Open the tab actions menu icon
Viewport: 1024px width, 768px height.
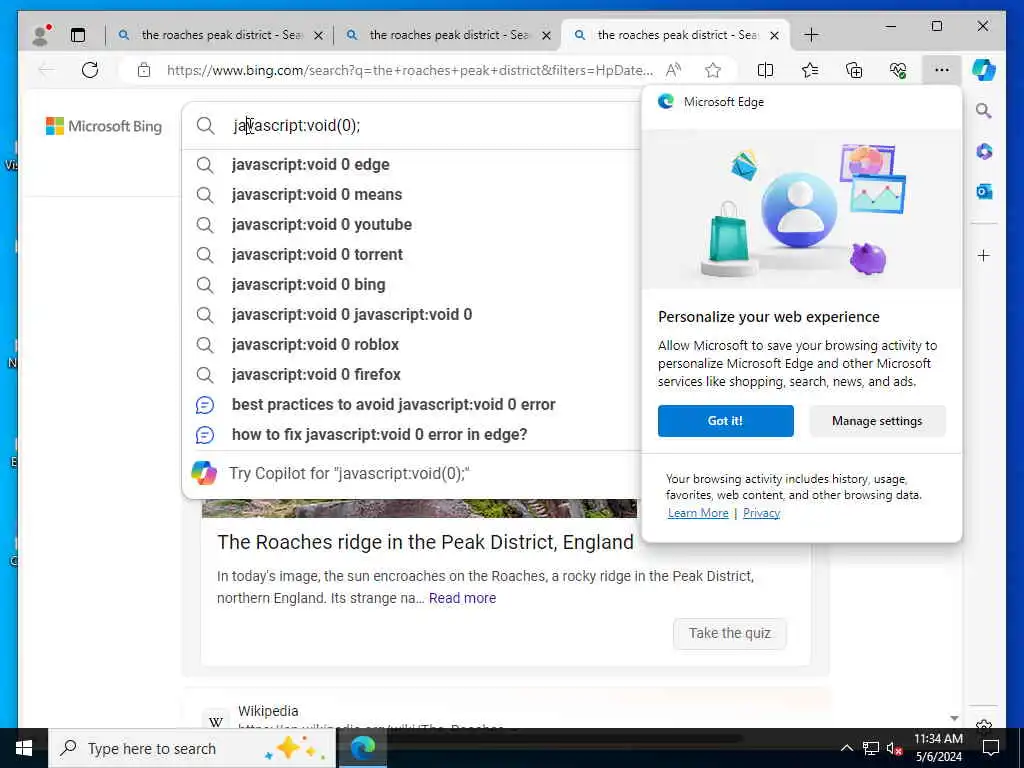point(78,35)
